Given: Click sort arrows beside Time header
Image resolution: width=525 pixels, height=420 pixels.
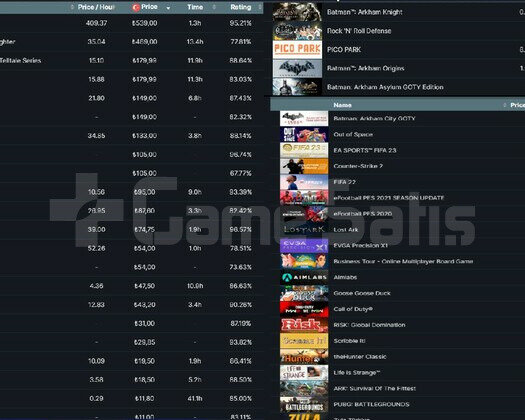Looking at the screenshot, I should pyautogui.click(x=214, y=7).
